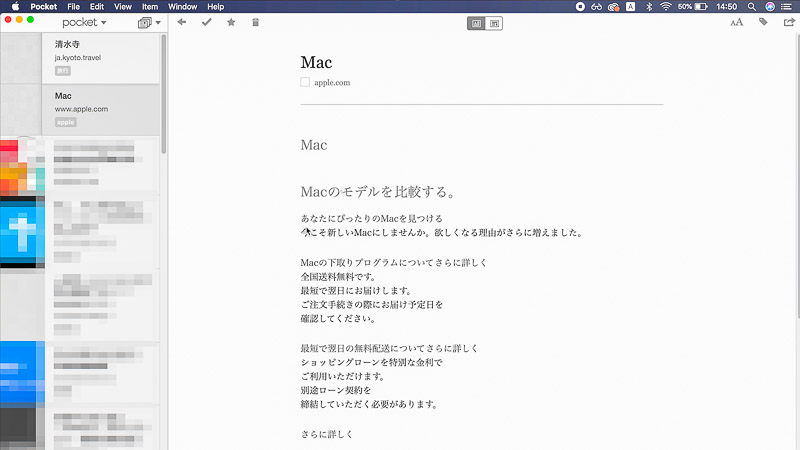Open the Window menu
Screen dimensions: 800x450
tap(182, 7)
